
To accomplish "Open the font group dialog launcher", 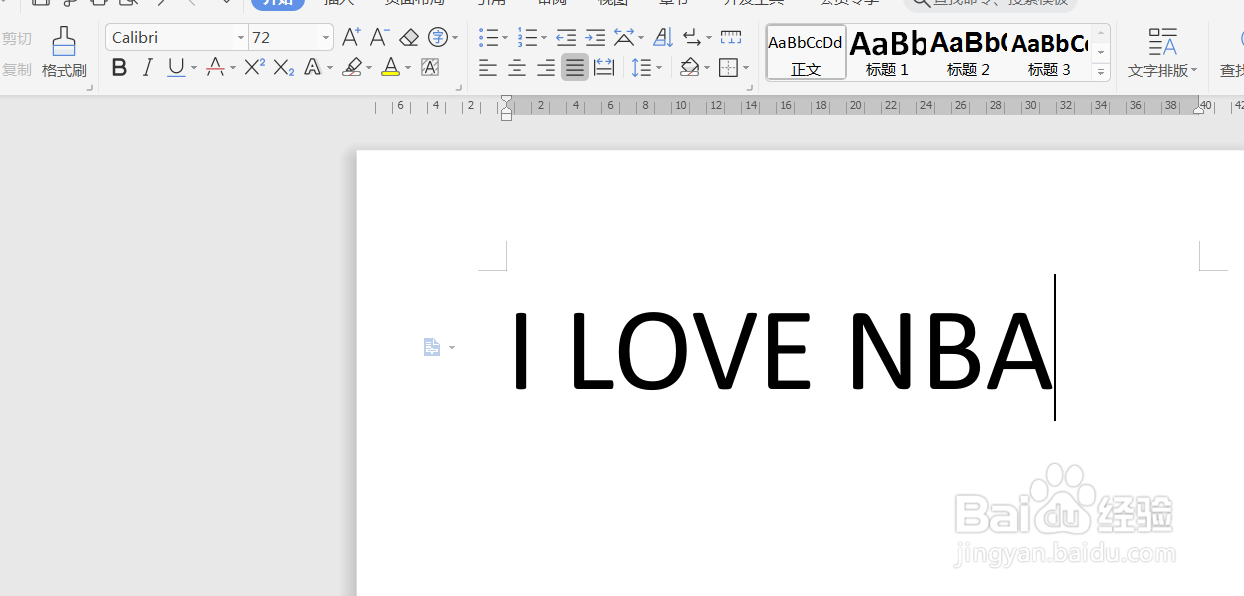I will (460, 88).
